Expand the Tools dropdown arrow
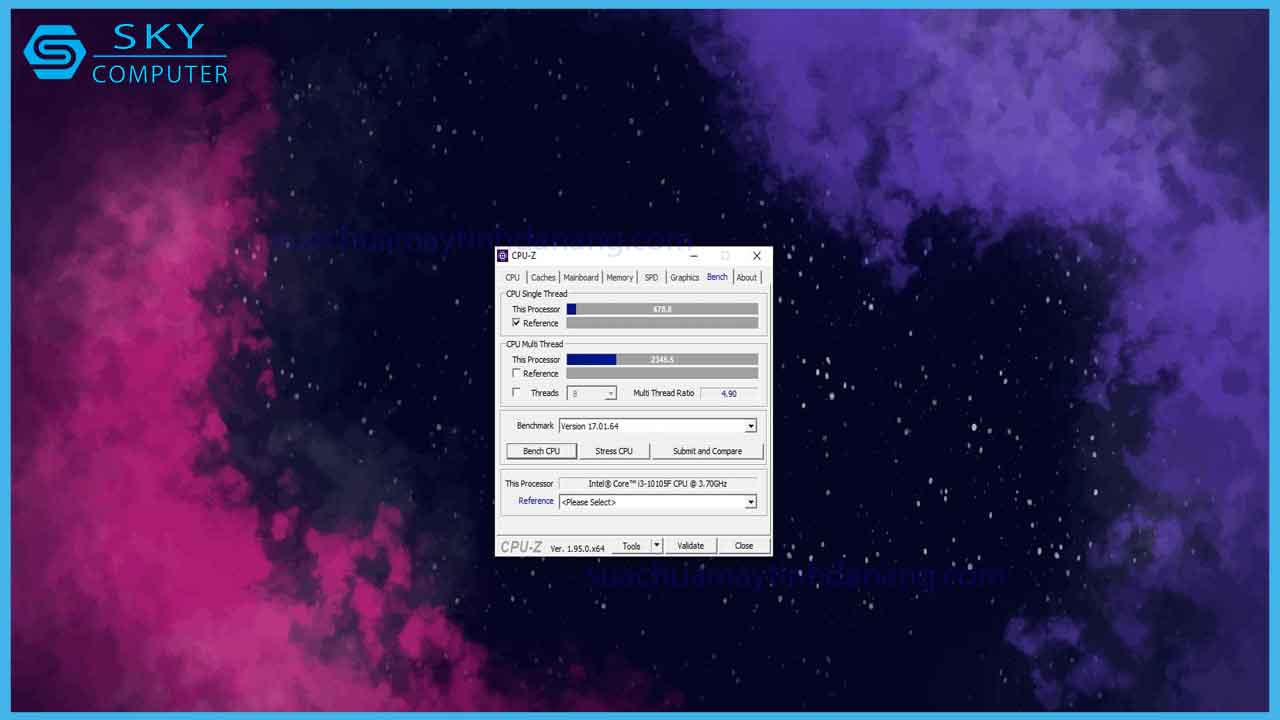Screen dimensions: 1280x720 (657, 546)
